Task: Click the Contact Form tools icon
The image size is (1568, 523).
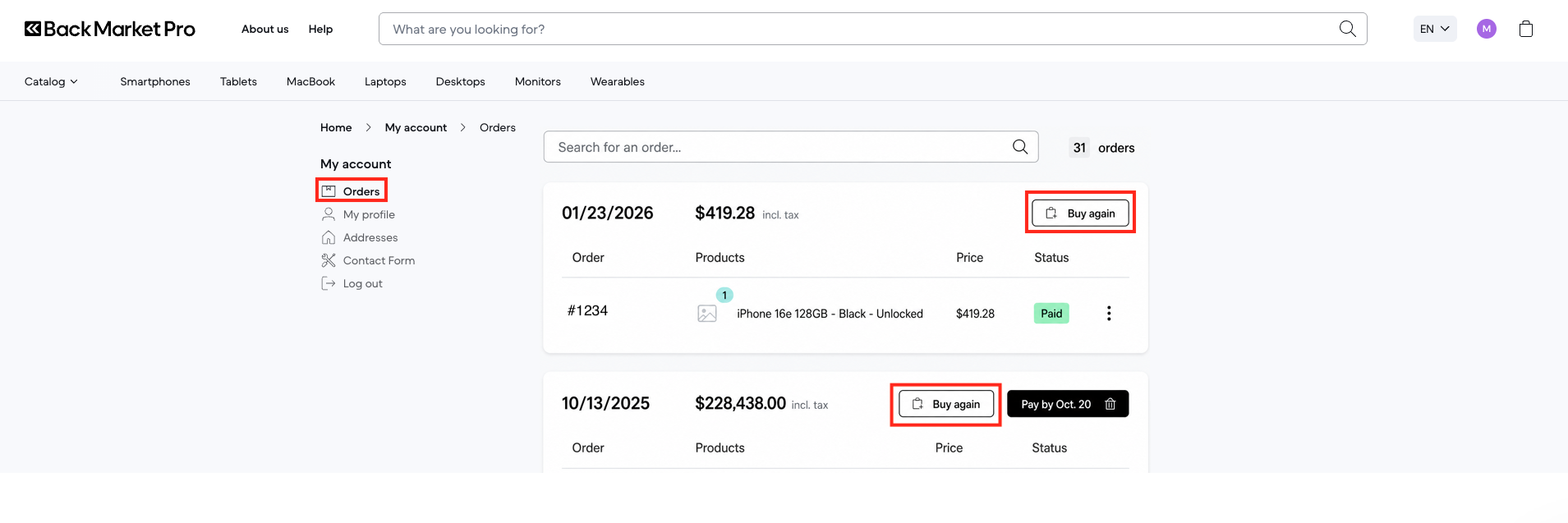Action: pyautogui.click(x=328, y=259)
